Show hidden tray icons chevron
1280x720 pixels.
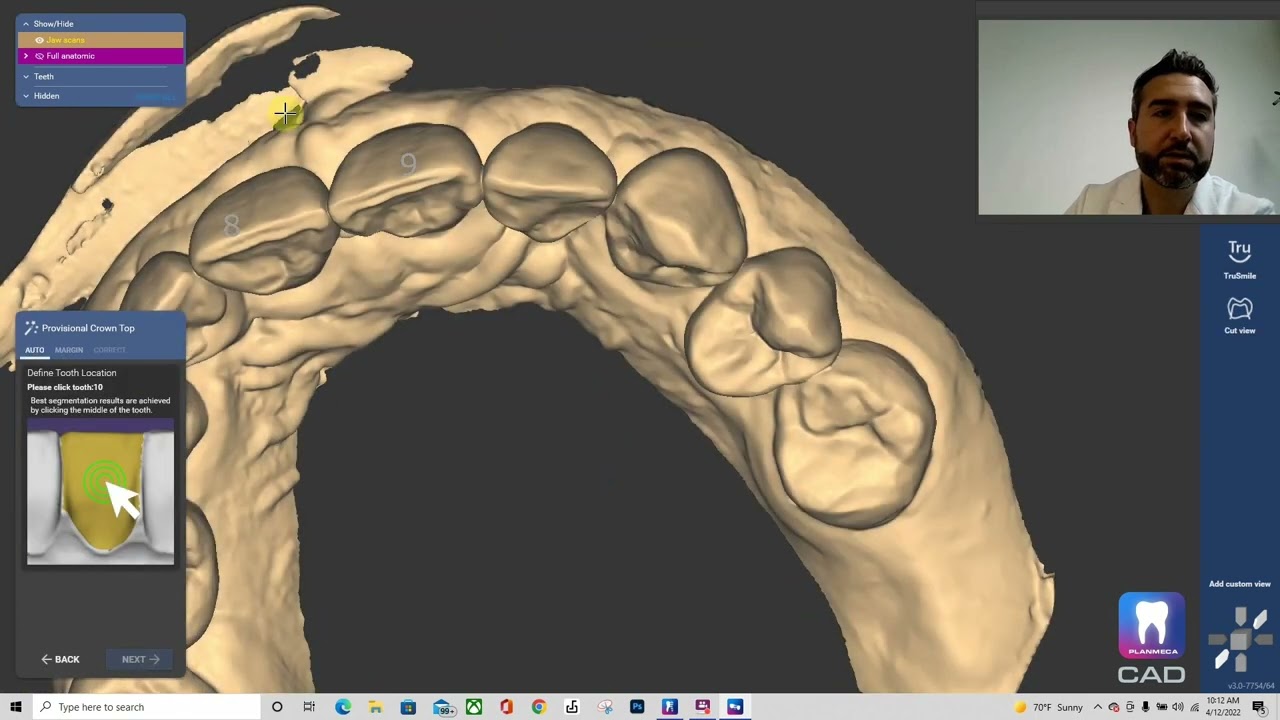(1097, 707)
